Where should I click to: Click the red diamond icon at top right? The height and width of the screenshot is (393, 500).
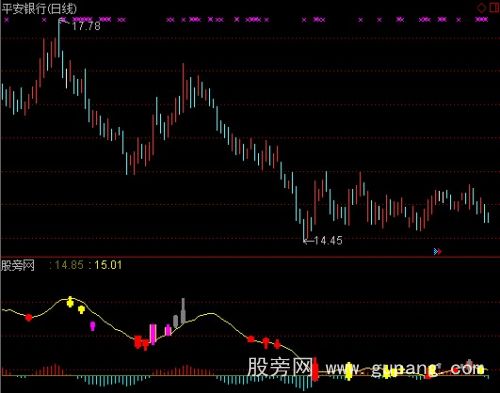pyautogui.click(x=482, y=8)
